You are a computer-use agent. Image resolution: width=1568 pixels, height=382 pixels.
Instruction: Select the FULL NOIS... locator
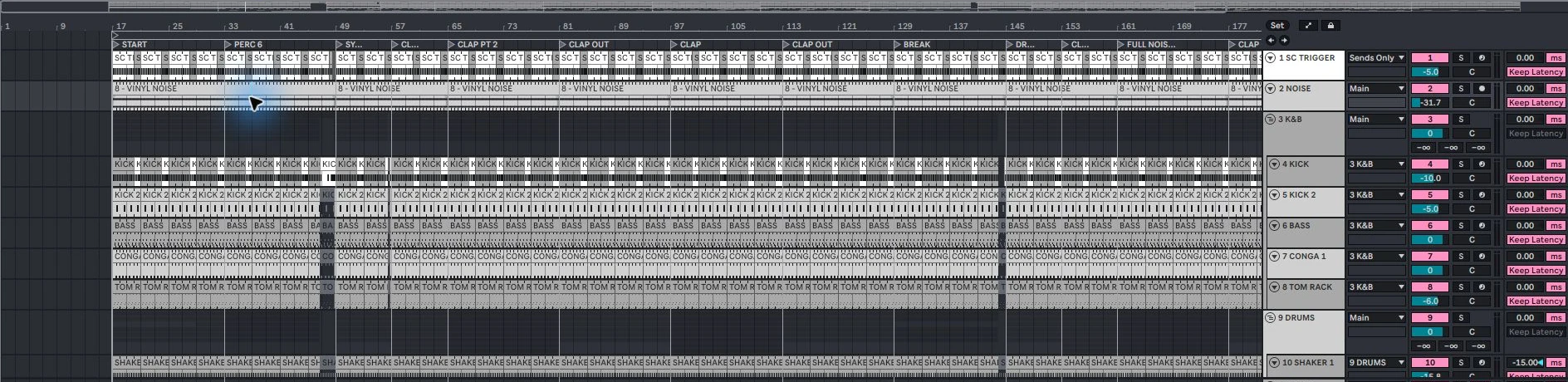(x=1146, y=45)
